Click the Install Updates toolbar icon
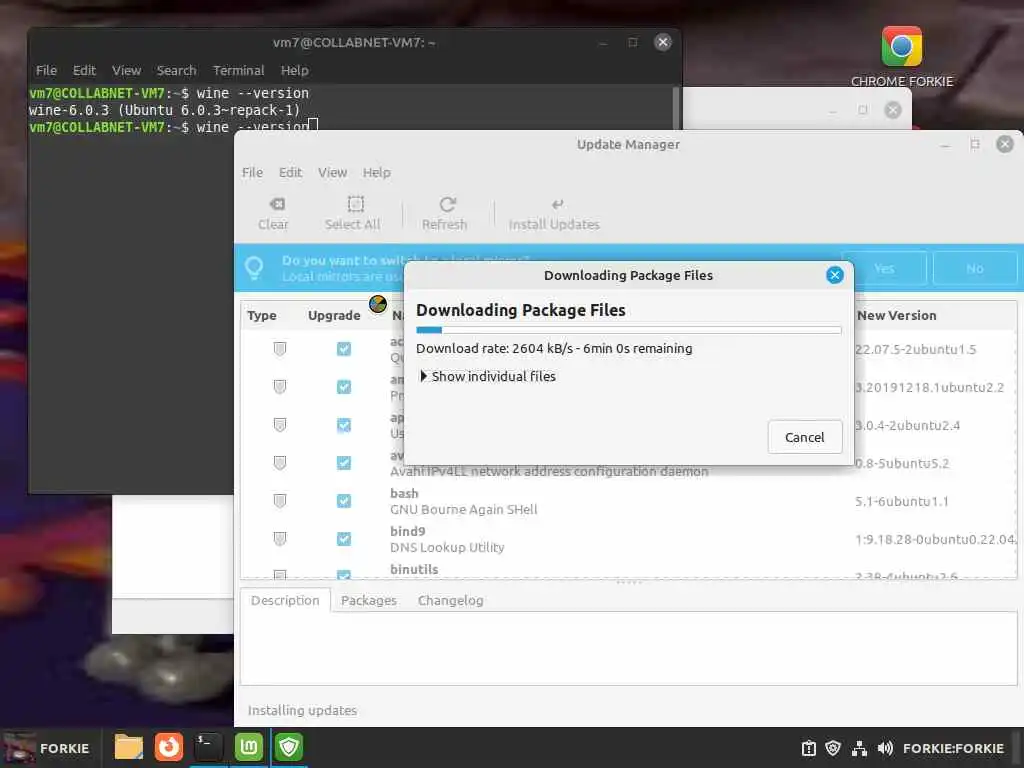Image resolution: width=1024 pixels, height=768 pixels. (x=557, y=204)
